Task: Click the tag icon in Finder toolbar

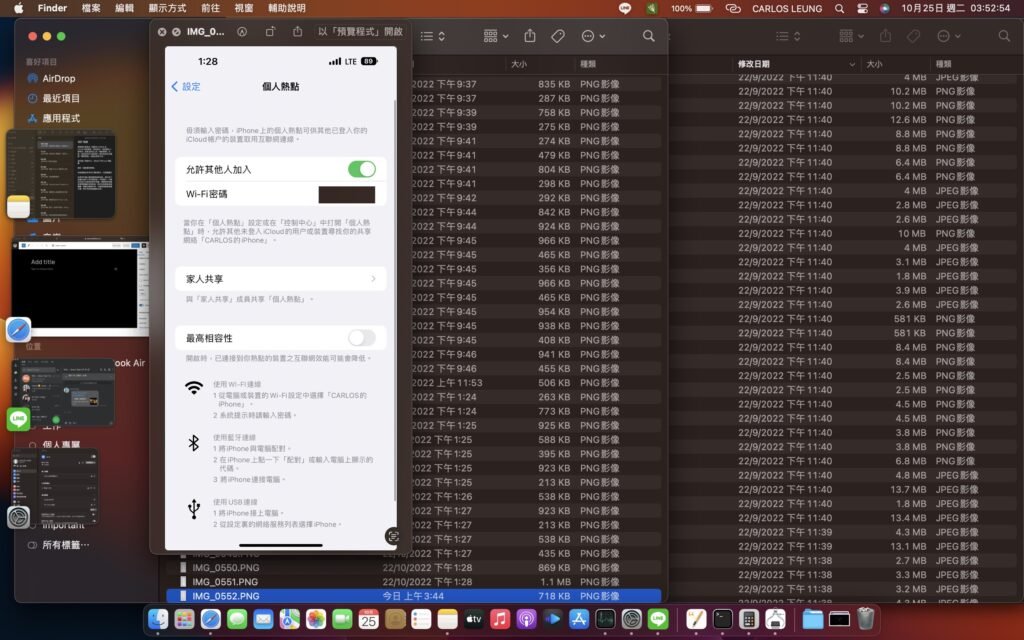Action: 558,36
